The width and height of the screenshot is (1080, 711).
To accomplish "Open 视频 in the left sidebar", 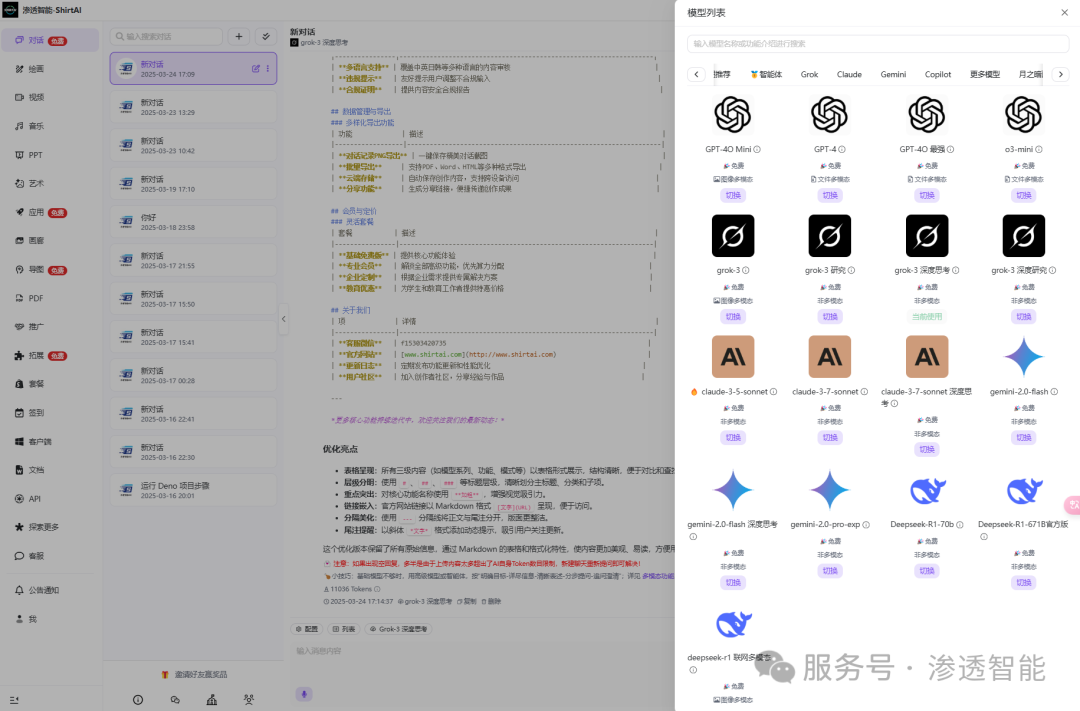I will point(48,97).
